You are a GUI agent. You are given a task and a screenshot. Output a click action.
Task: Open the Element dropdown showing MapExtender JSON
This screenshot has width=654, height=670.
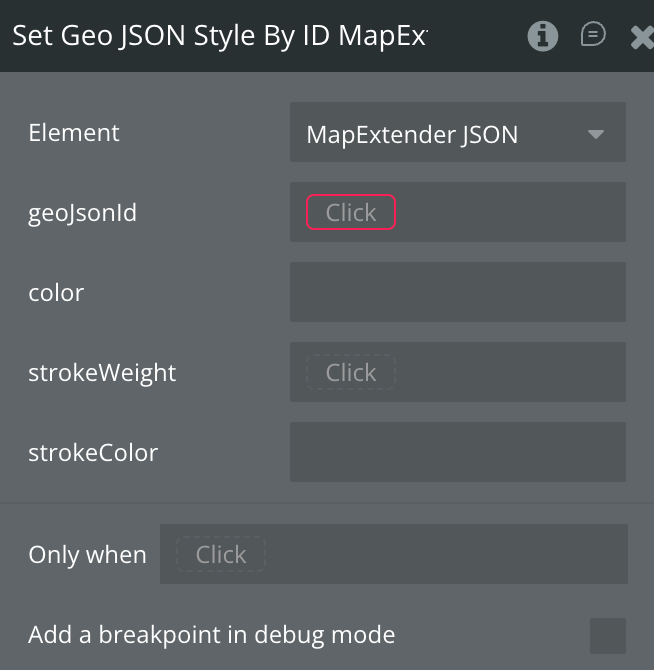(440, 133)
